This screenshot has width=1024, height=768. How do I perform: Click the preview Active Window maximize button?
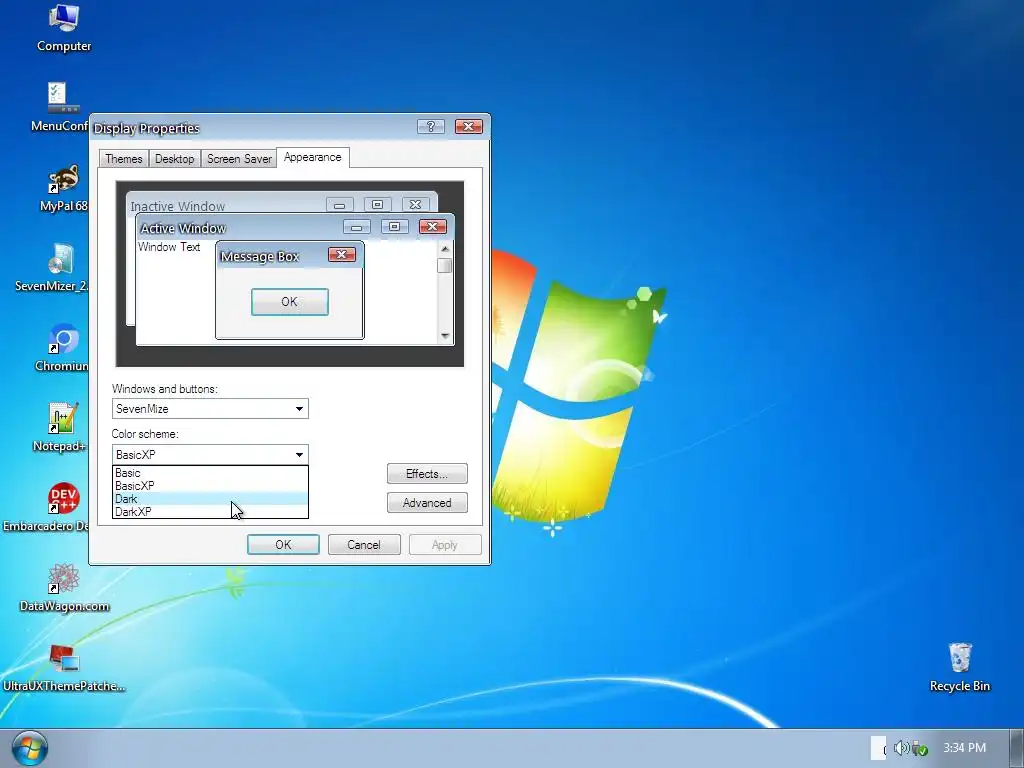coord(394,227)
